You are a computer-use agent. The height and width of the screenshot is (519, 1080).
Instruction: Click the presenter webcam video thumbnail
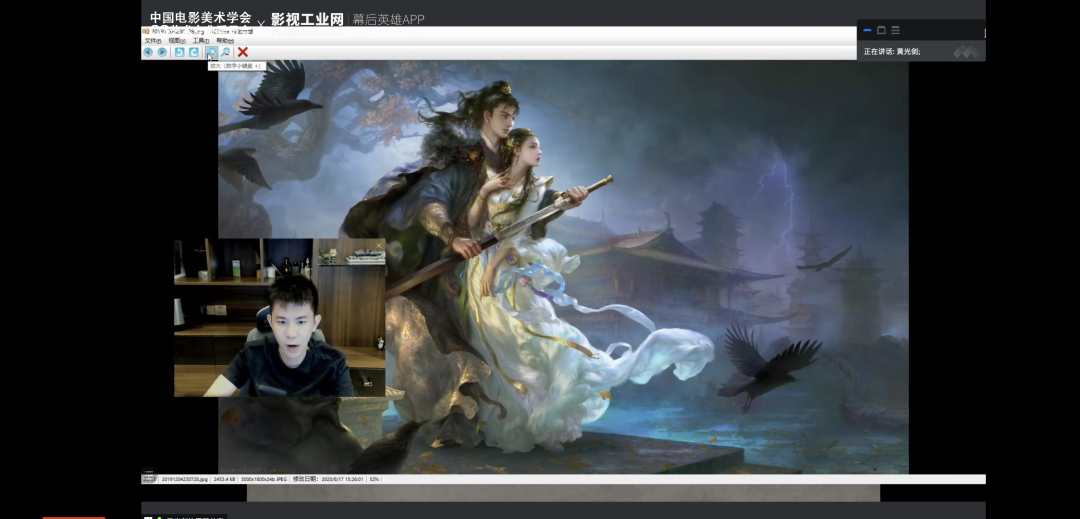tap(279, 317)
